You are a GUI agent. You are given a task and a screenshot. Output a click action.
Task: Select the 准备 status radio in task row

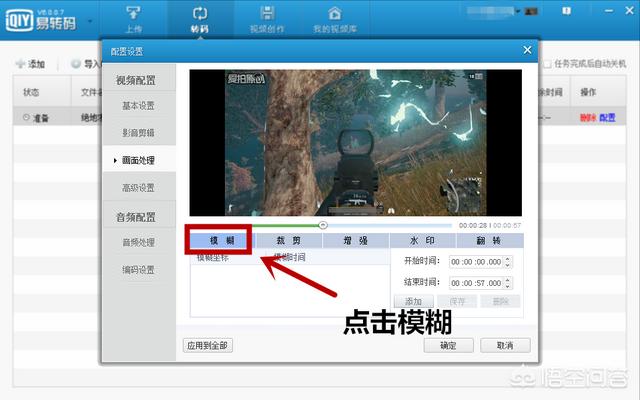point(27,118)
